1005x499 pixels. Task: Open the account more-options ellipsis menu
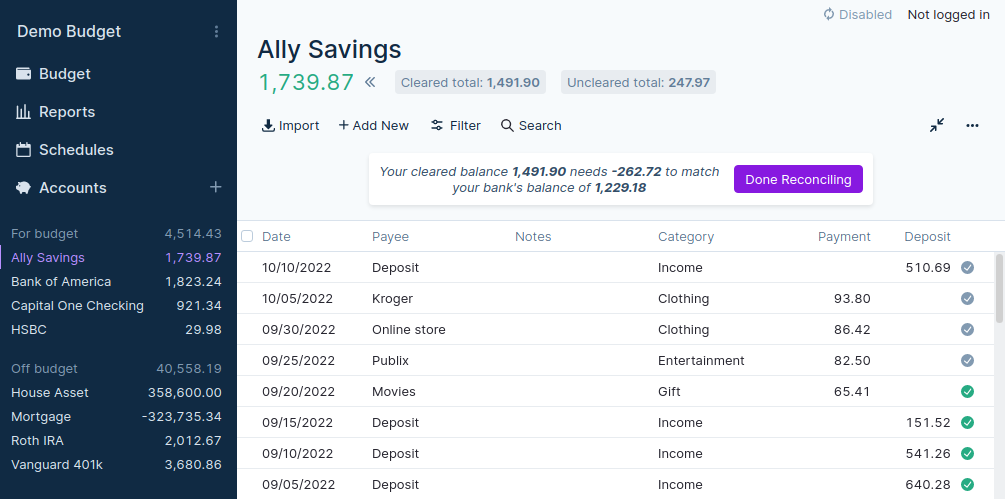(972, 126)
